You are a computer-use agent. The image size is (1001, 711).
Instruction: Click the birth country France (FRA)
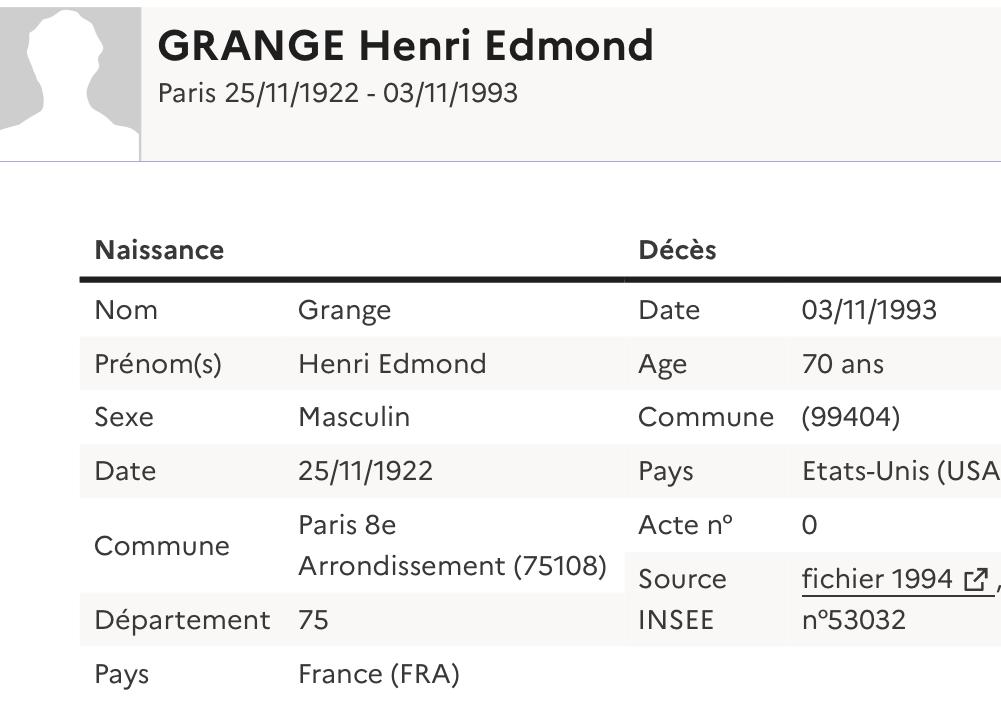(x=378, y=674)
